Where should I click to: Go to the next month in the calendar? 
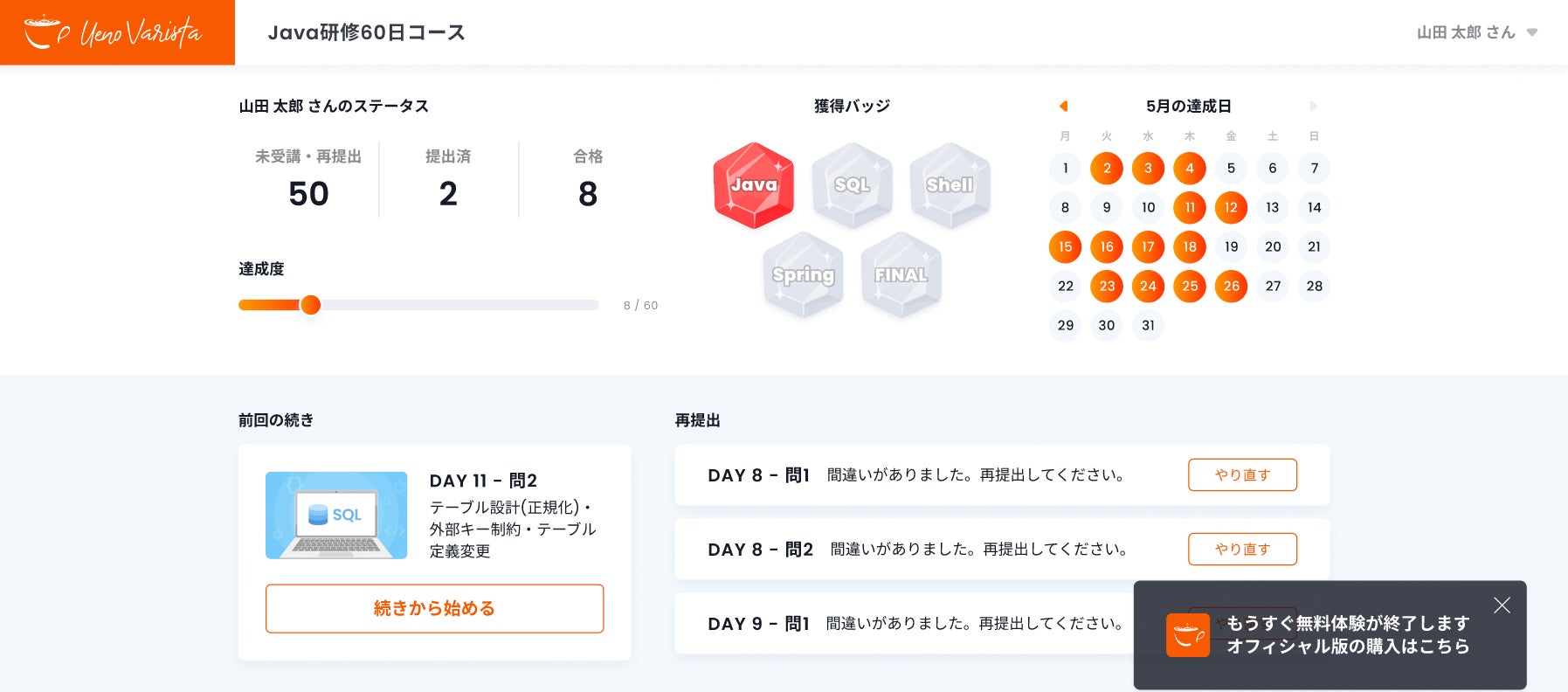pos(1314,106)
